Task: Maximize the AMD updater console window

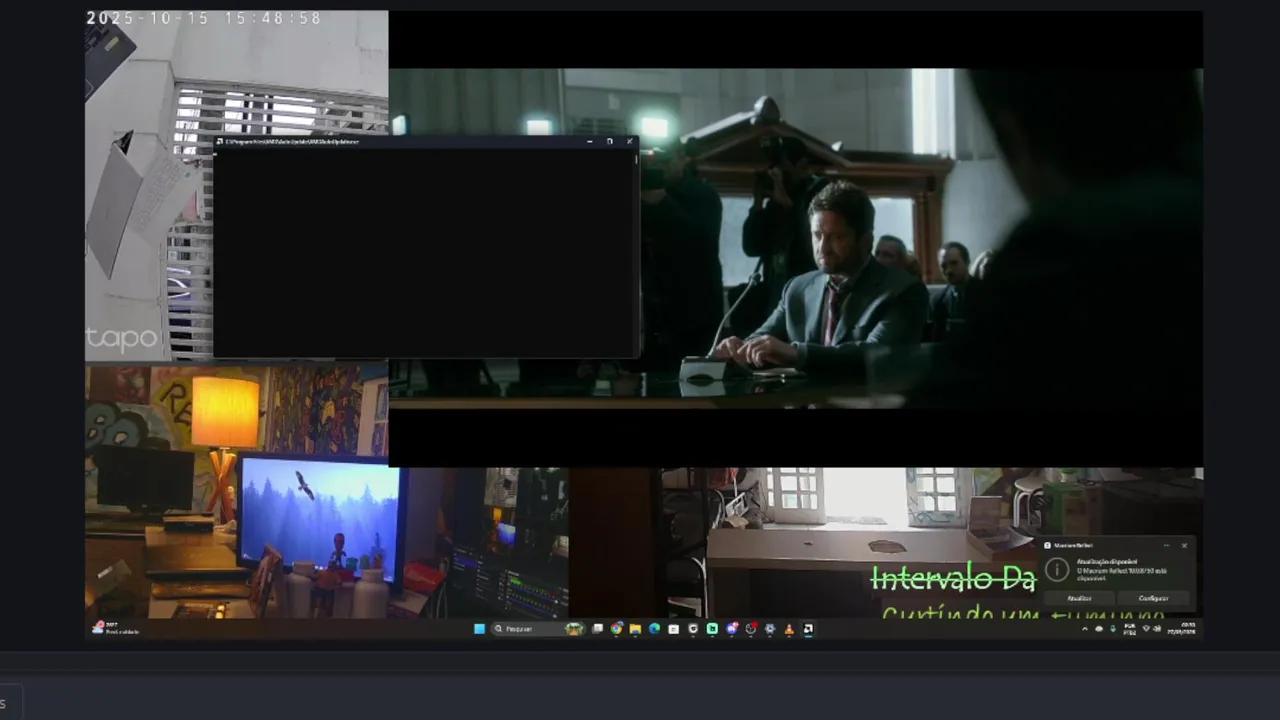Action: tap(610, 142)
